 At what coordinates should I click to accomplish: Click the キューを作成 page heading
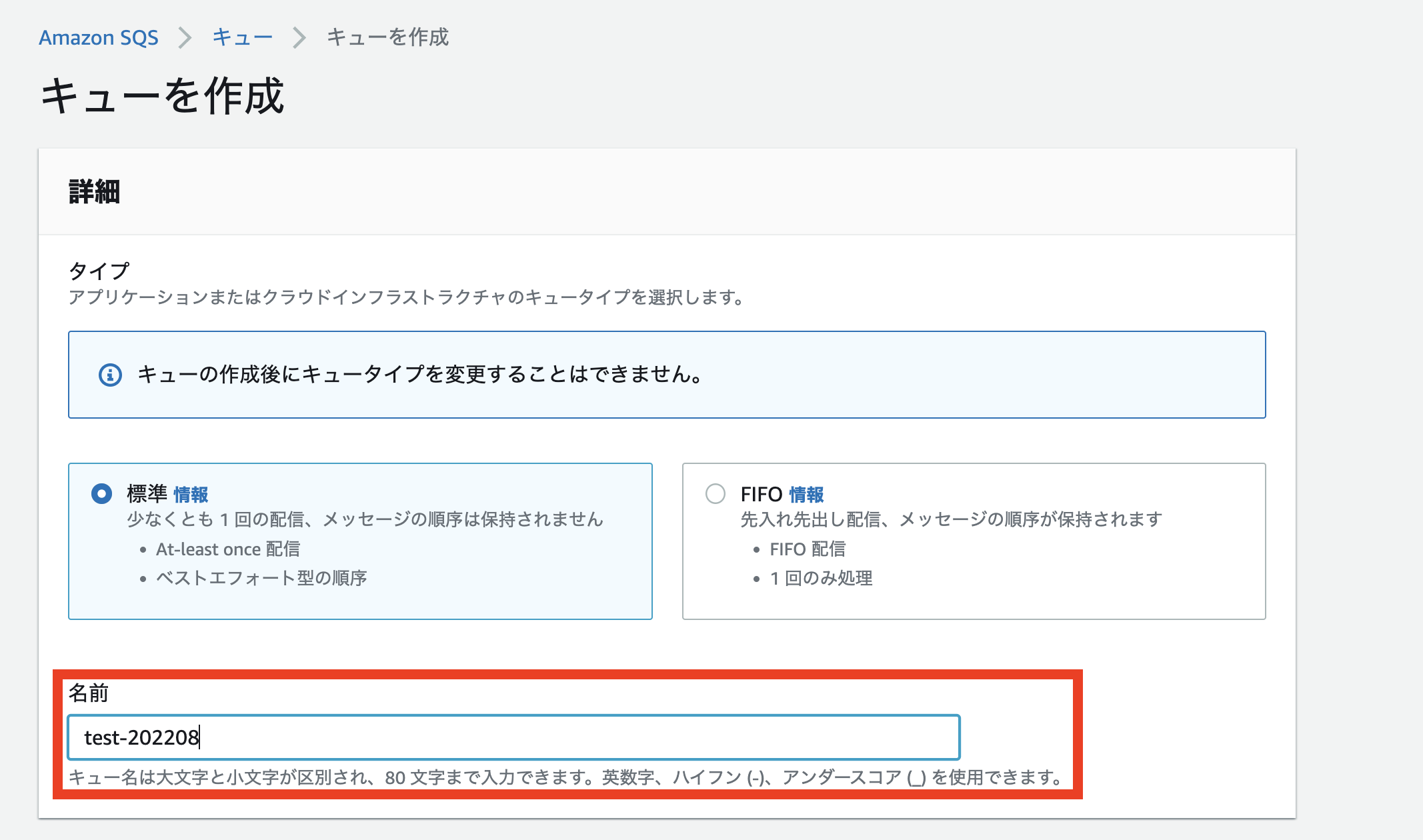pos(163,96)
